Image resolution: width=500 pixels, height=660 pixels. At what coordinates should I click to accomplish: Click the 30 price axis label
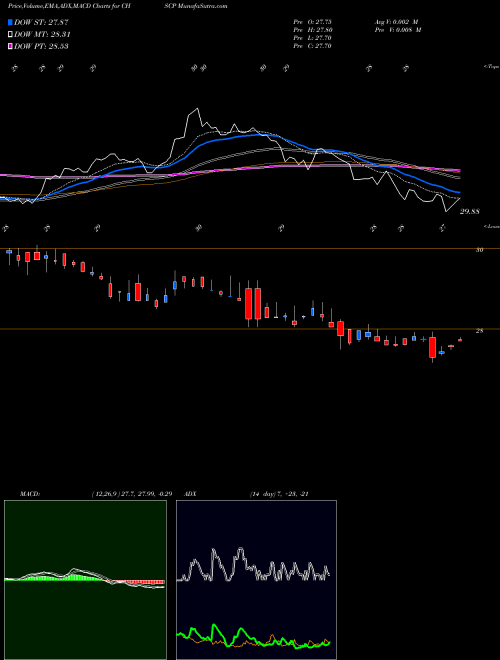click(x=479, y=250)
